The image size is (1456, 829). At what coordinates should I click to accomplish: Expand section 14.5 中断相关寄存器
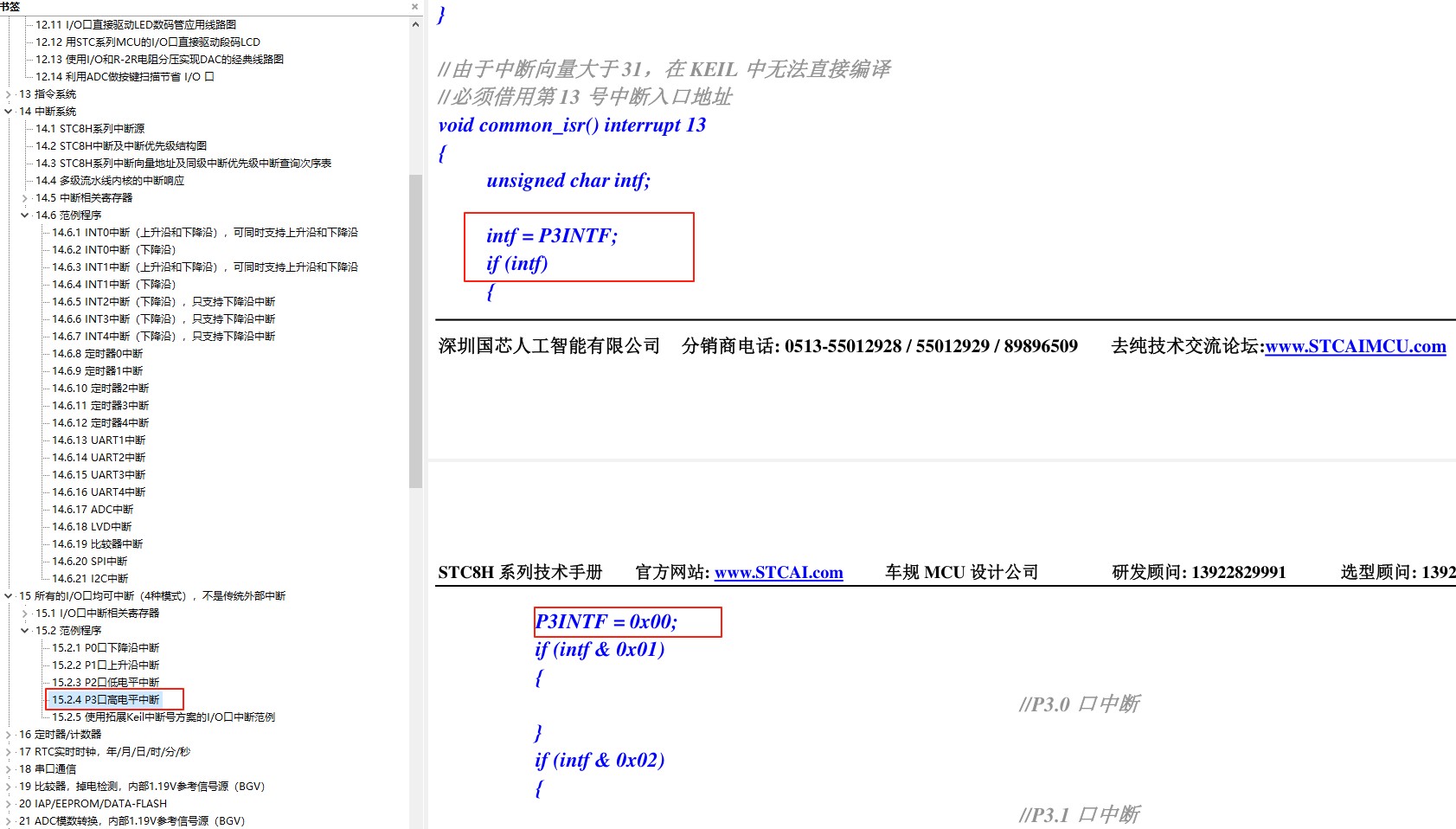click(25, 198)
